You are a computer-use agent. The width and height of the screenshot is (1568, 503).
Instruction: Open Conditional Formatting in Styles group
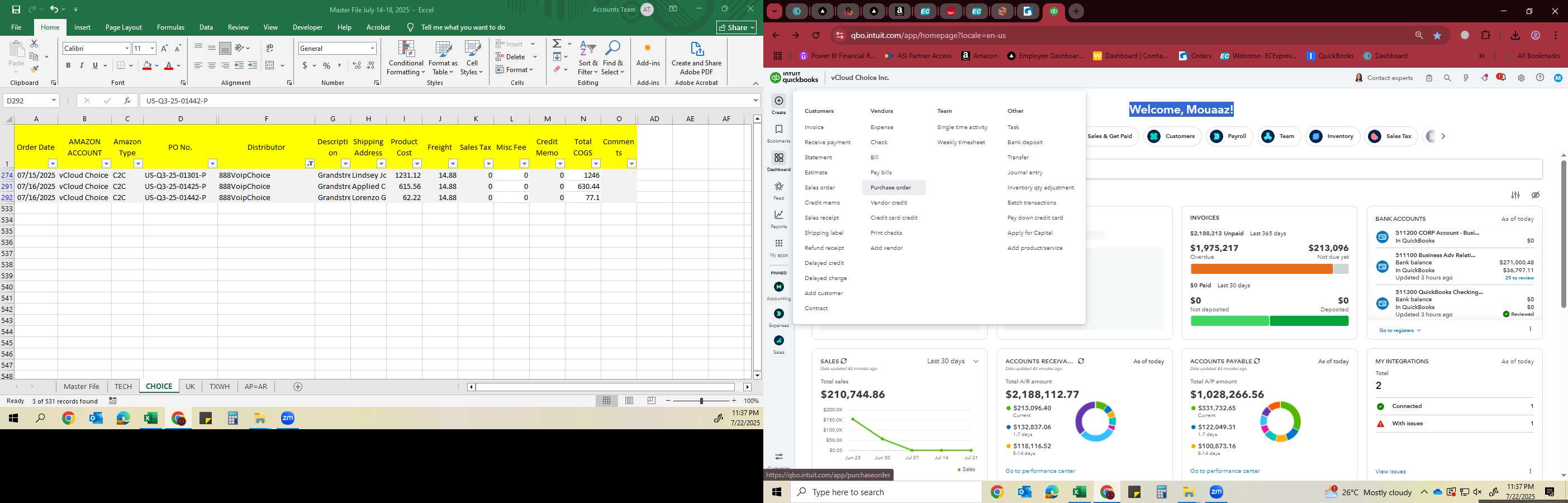tap(406, 58)
